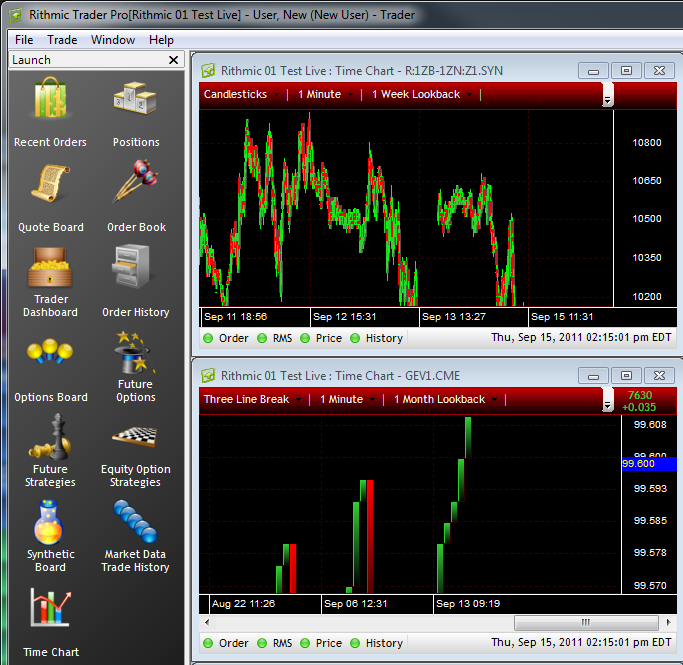
Task: Click the Order status light in the SYN chart
Action: (208, 338)
